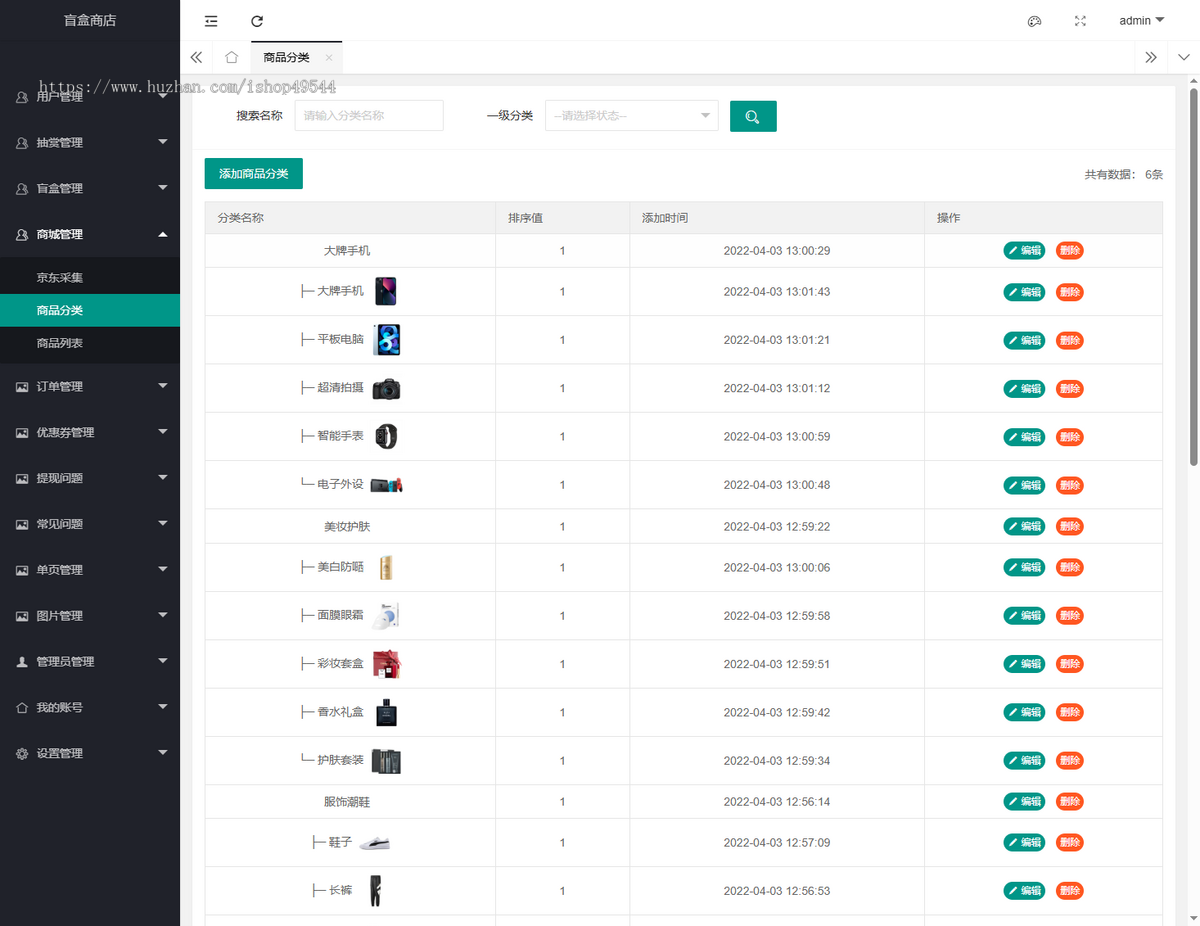Delete the 长裤 category
This screenshot has height=926, width=1200.
tap(1069, 891)
